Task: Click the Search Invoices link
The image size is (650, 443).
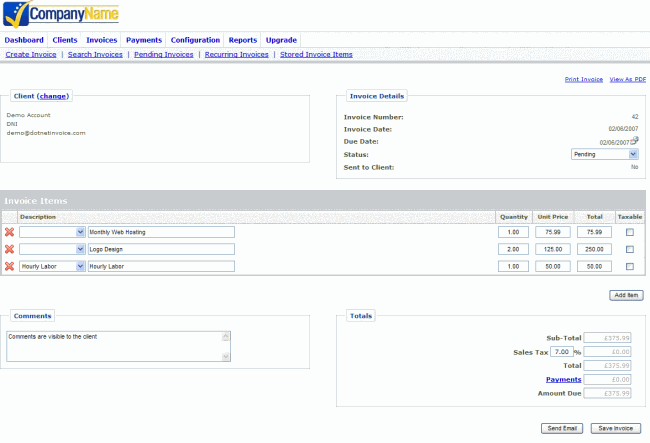Action: (95, 54)
